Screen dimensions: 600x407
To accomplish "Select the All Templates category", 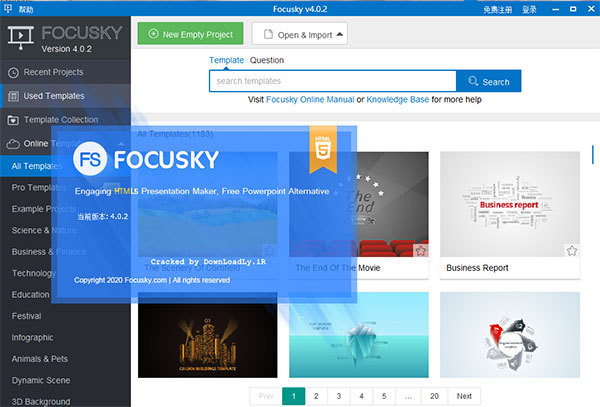I will (65, 166).
